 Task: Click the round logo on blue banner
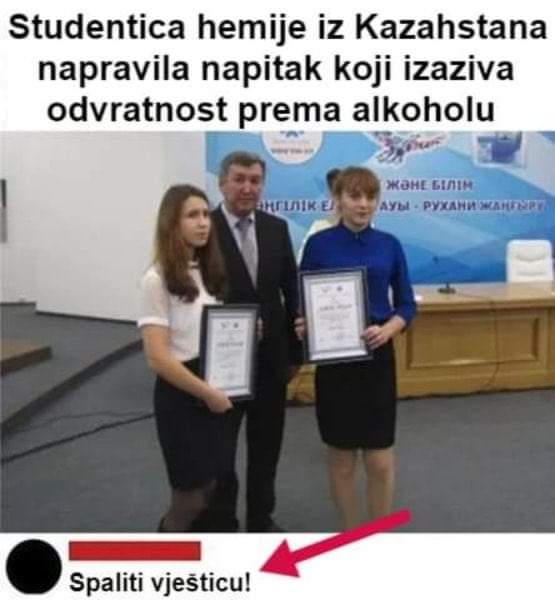288,147
